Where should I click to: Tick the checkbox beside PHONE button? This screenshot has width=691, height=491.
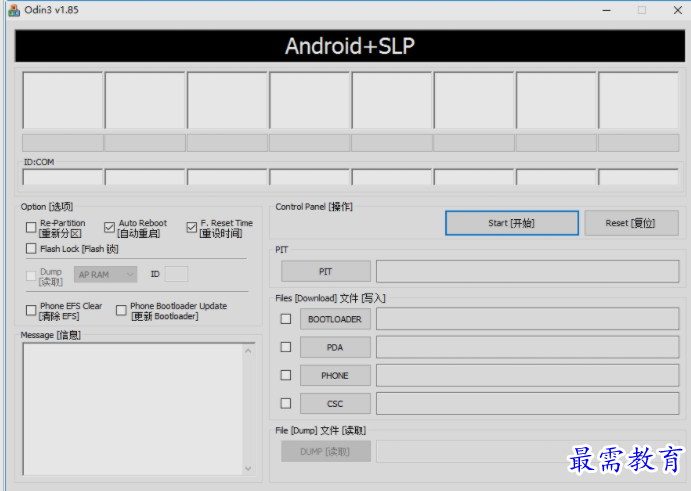click(286, 375)
